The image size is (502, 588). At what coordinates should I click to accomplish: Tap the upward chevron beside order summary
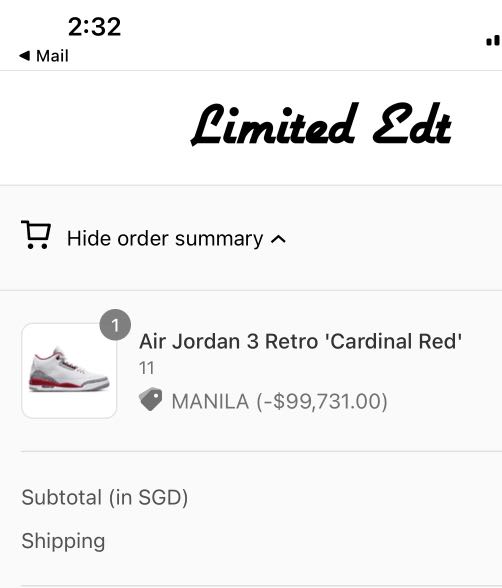pyautogui.click(x=278, y=239)
